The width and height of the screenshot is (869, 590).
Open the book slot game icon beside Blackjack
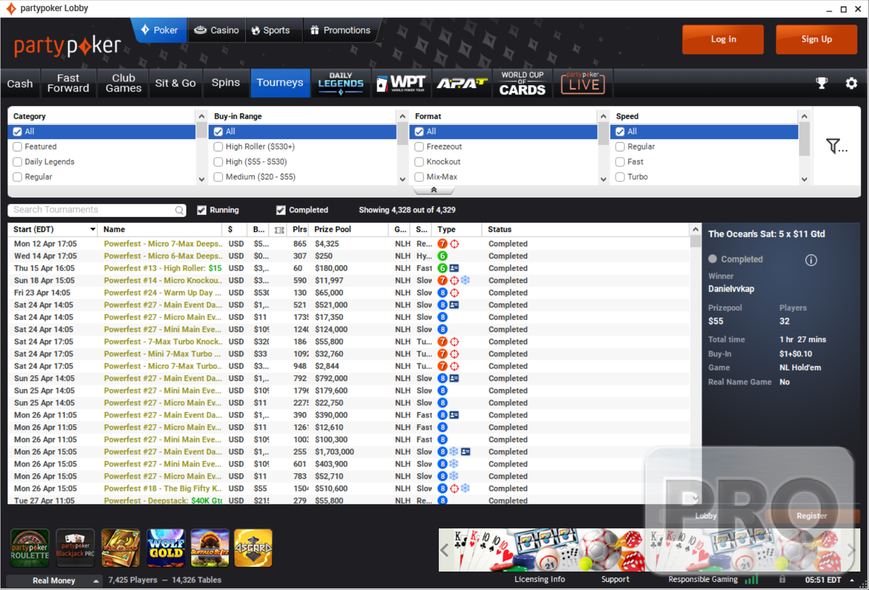point(121,548)
